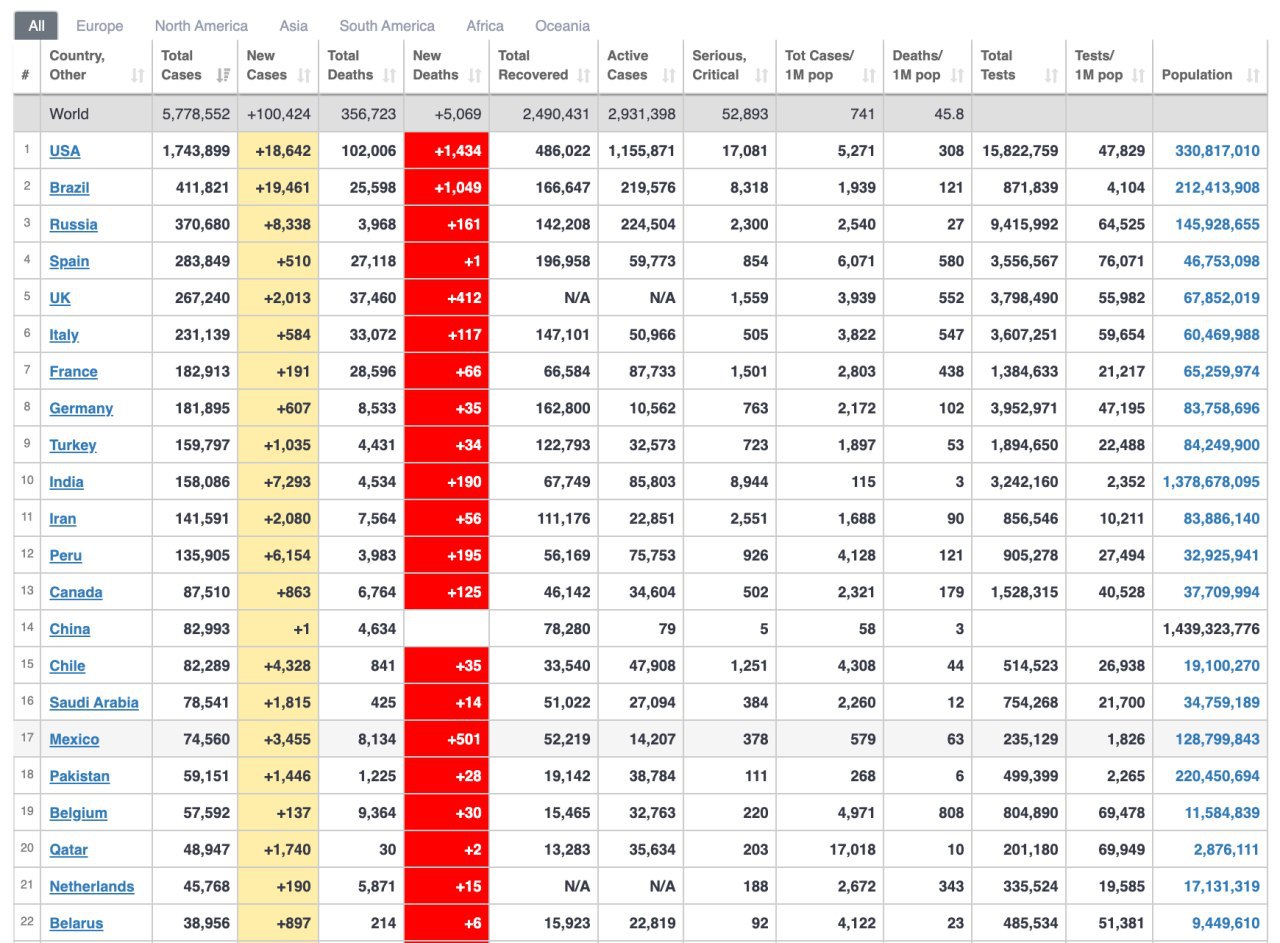This screenshot has width=1280, height=943.
Task: Open the Spain country link
Action: click(x=69, y=262)
